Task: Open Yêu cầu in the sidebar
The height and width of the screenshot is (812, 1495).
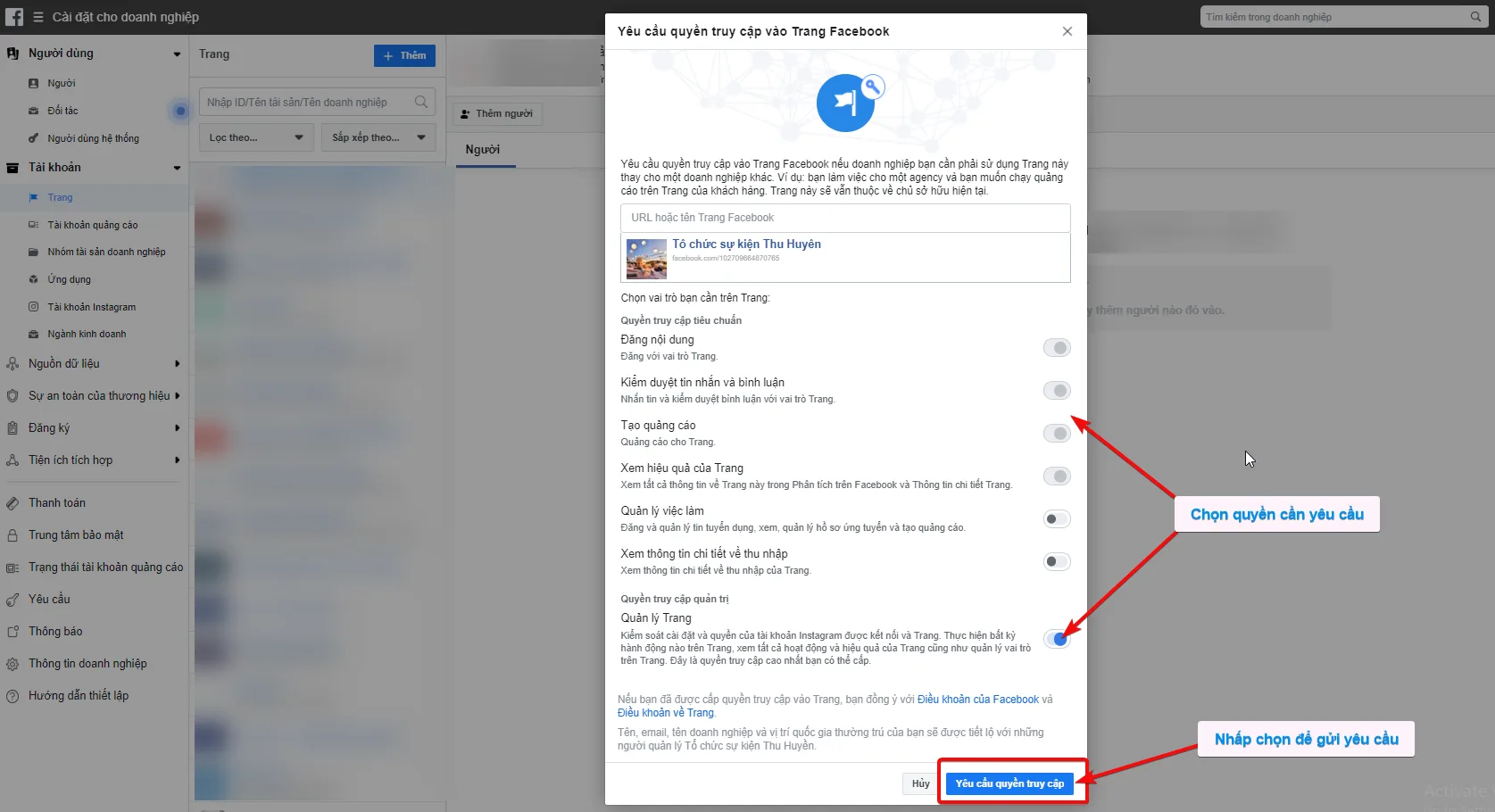Action: pos(49,599)
